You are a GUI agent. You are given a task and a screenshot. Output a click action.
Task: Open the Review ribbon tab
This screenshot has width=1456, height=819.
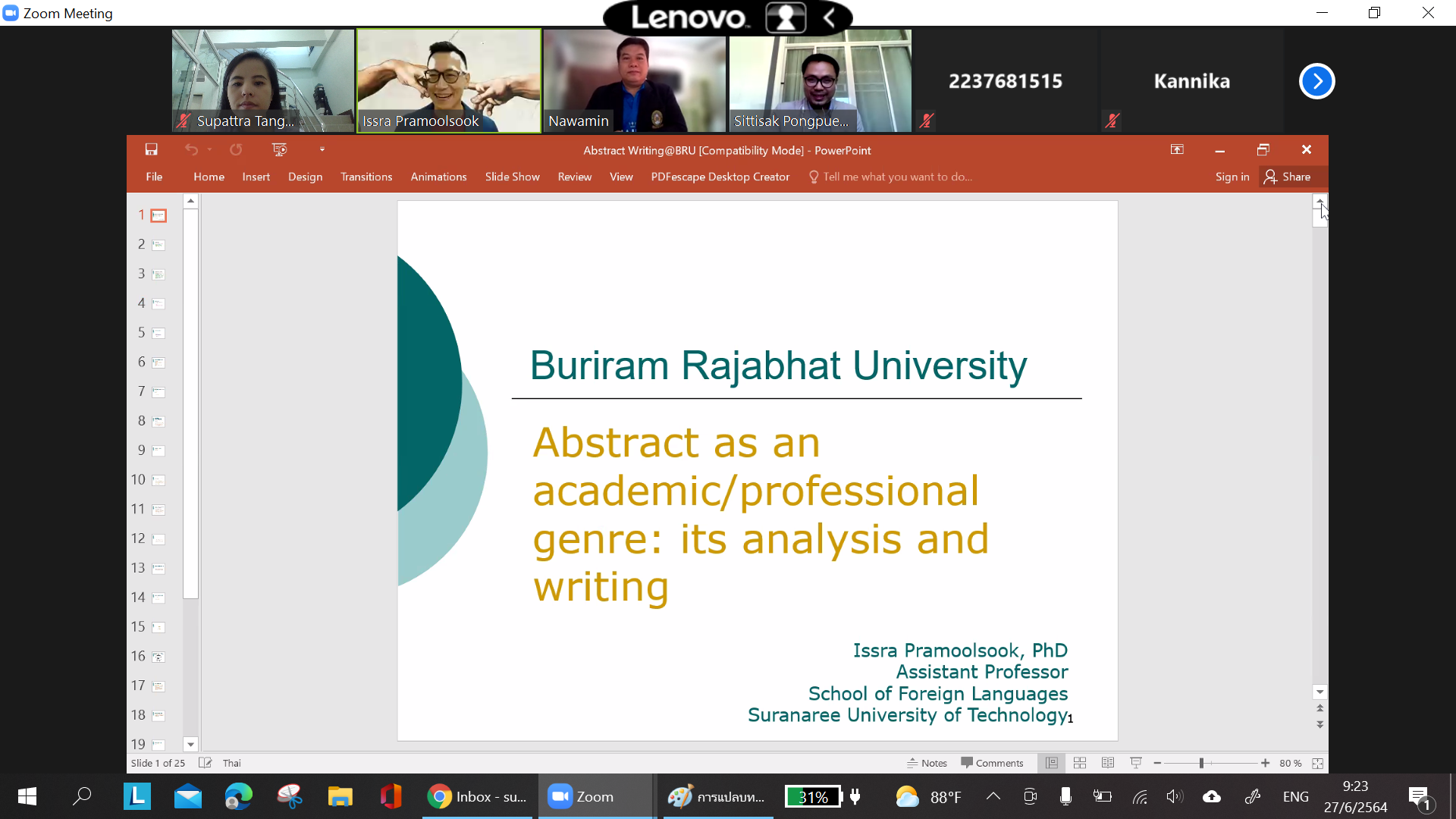click(x=575, y=177)
